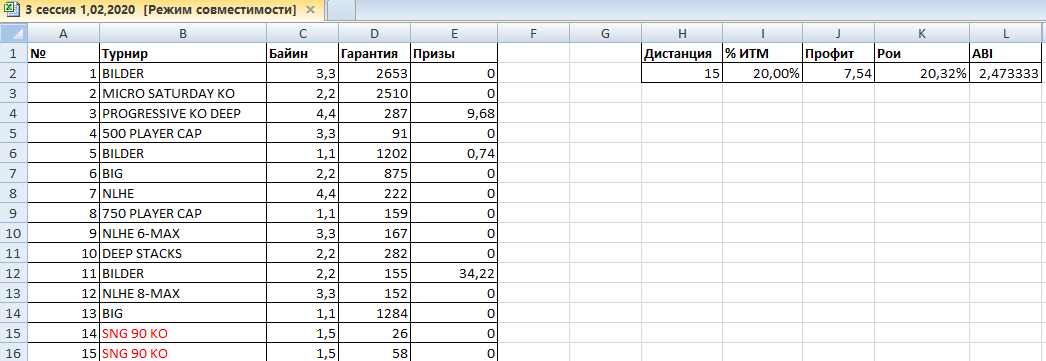Click the Excel file icon in the tab
This screenshot has height=361, width=1046.
[x=11, y=10]
